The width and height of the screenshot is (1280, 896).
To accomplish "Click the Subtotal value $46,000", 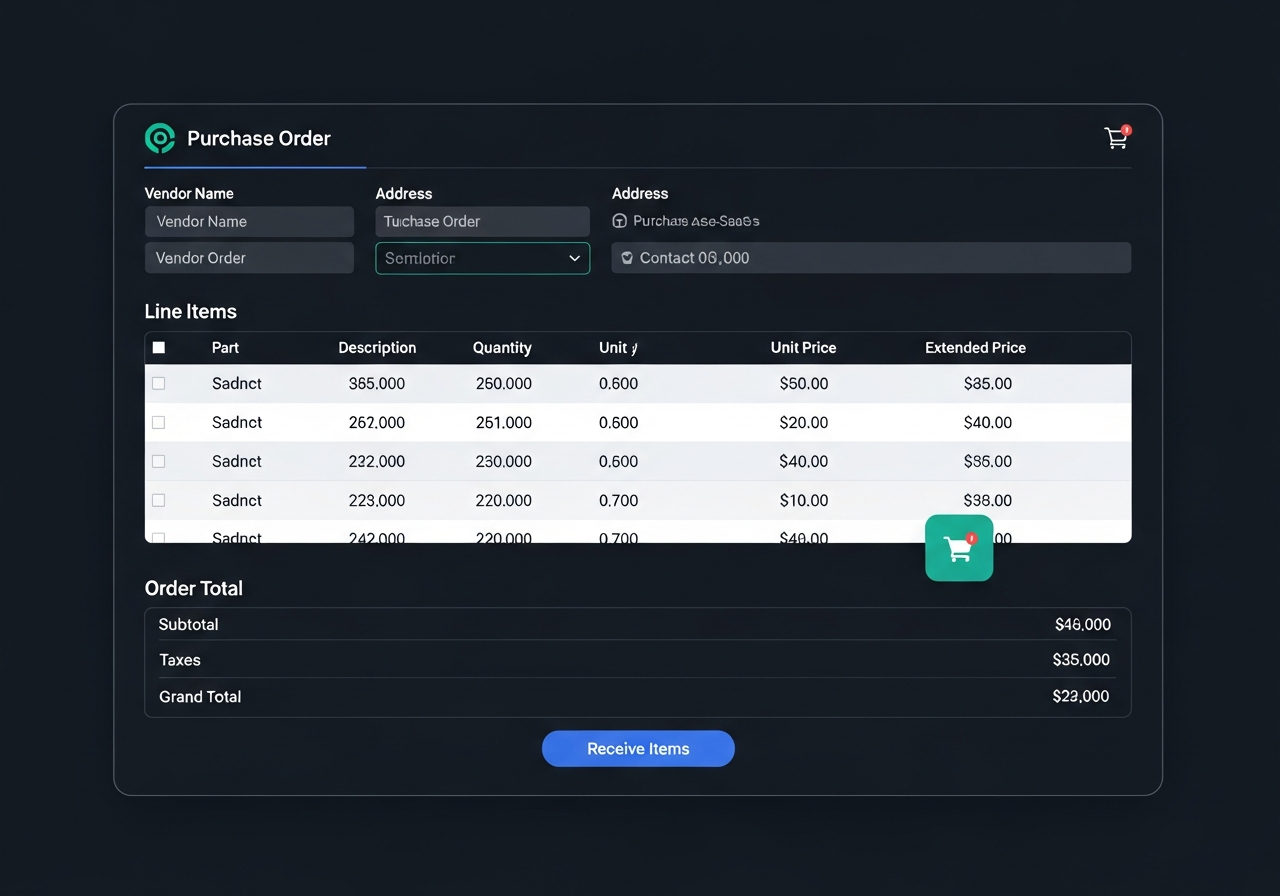I will pos(1083,624).
